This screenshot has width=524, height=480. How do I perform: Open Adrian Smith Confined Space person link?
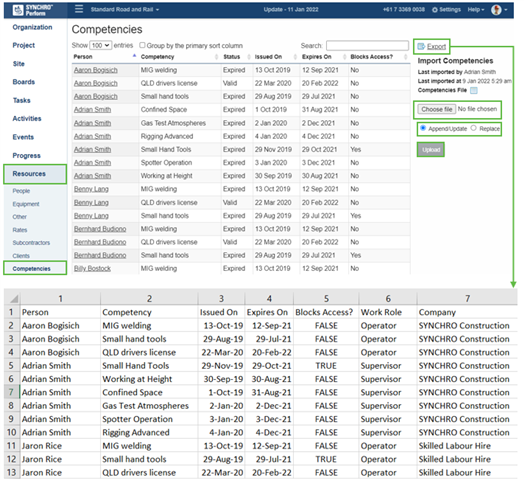click(92, 110)
